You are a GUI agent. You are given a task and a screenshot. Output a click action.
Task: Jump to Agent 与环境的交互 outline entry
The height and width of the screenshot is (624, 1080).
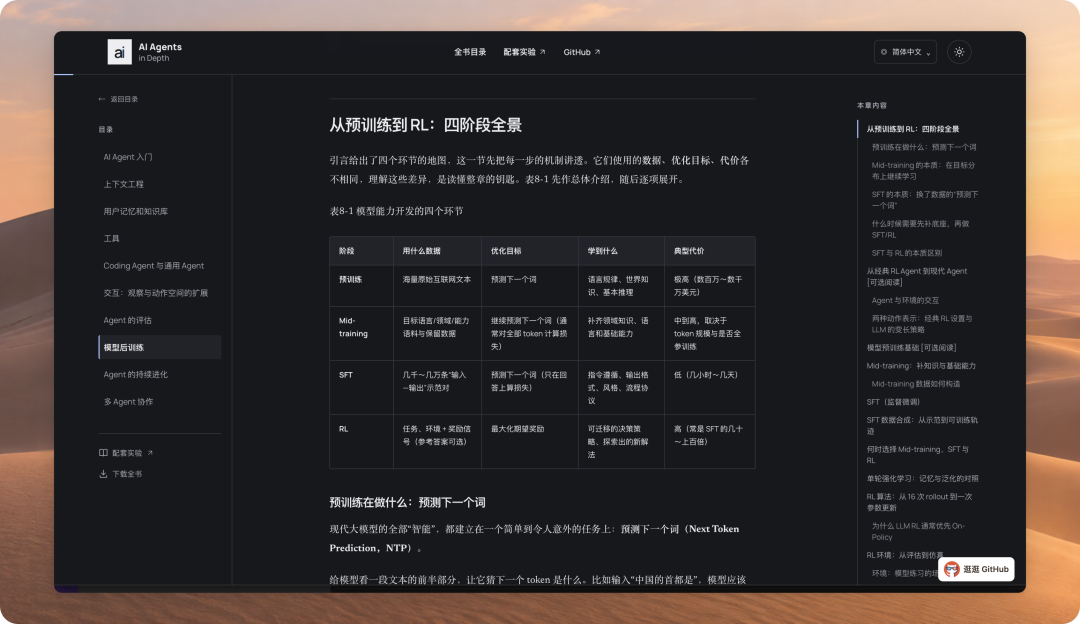click(x=905, y=300)
